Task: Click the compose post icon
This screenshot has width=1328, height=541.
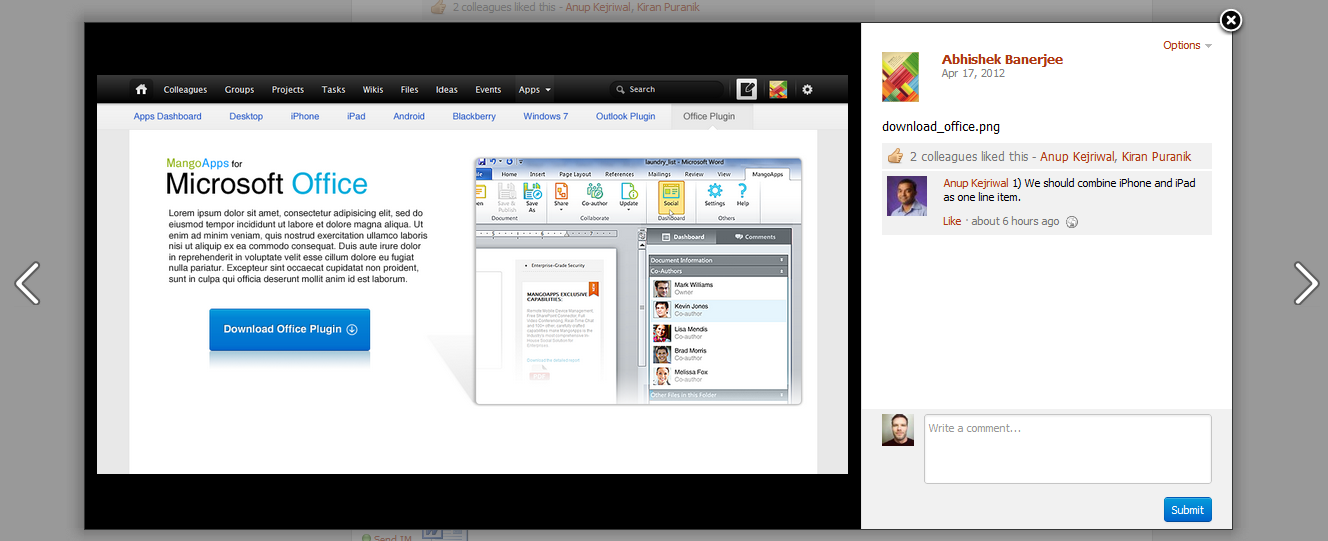Action: 746,90
